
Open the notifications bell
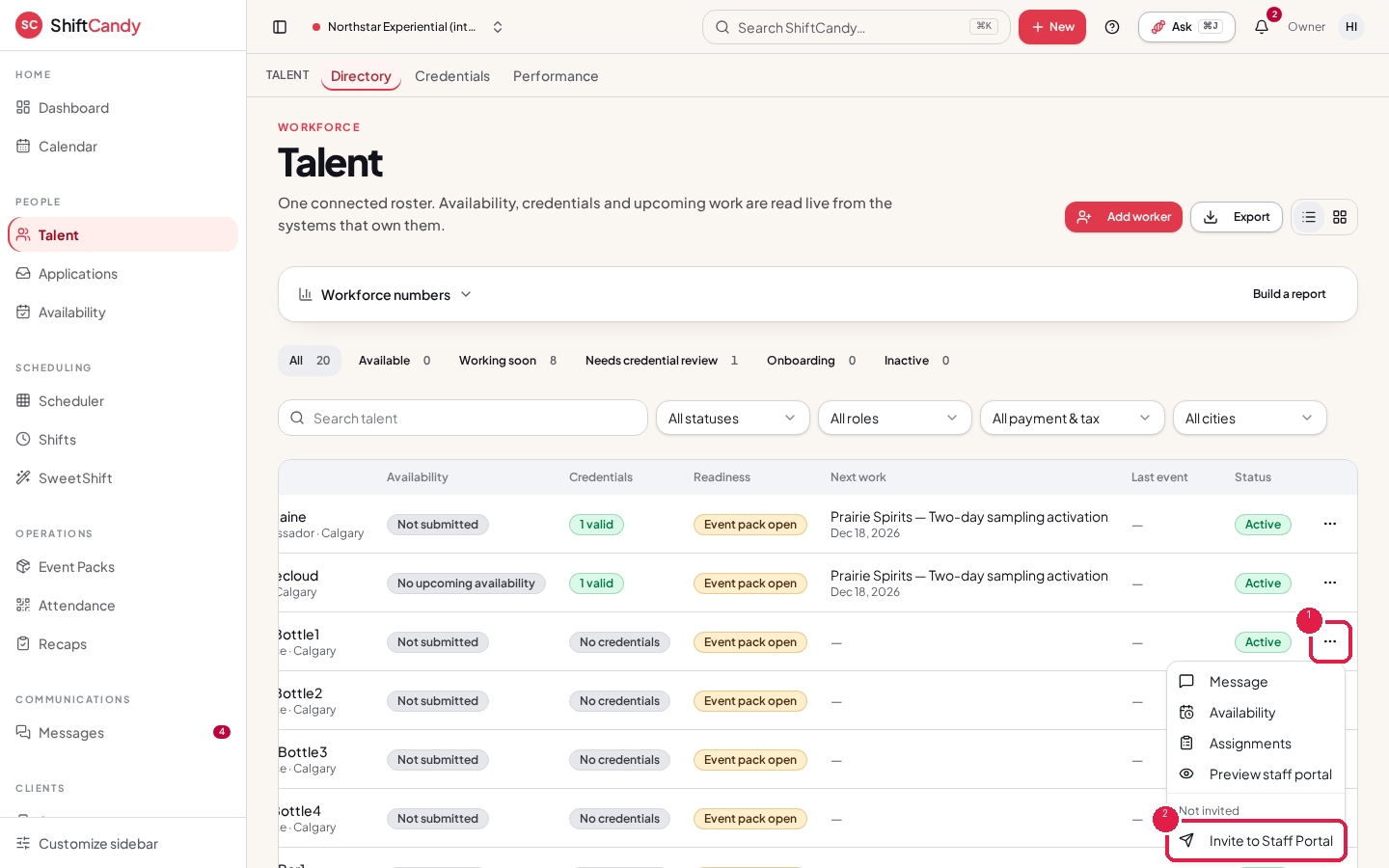[1262, 27]
